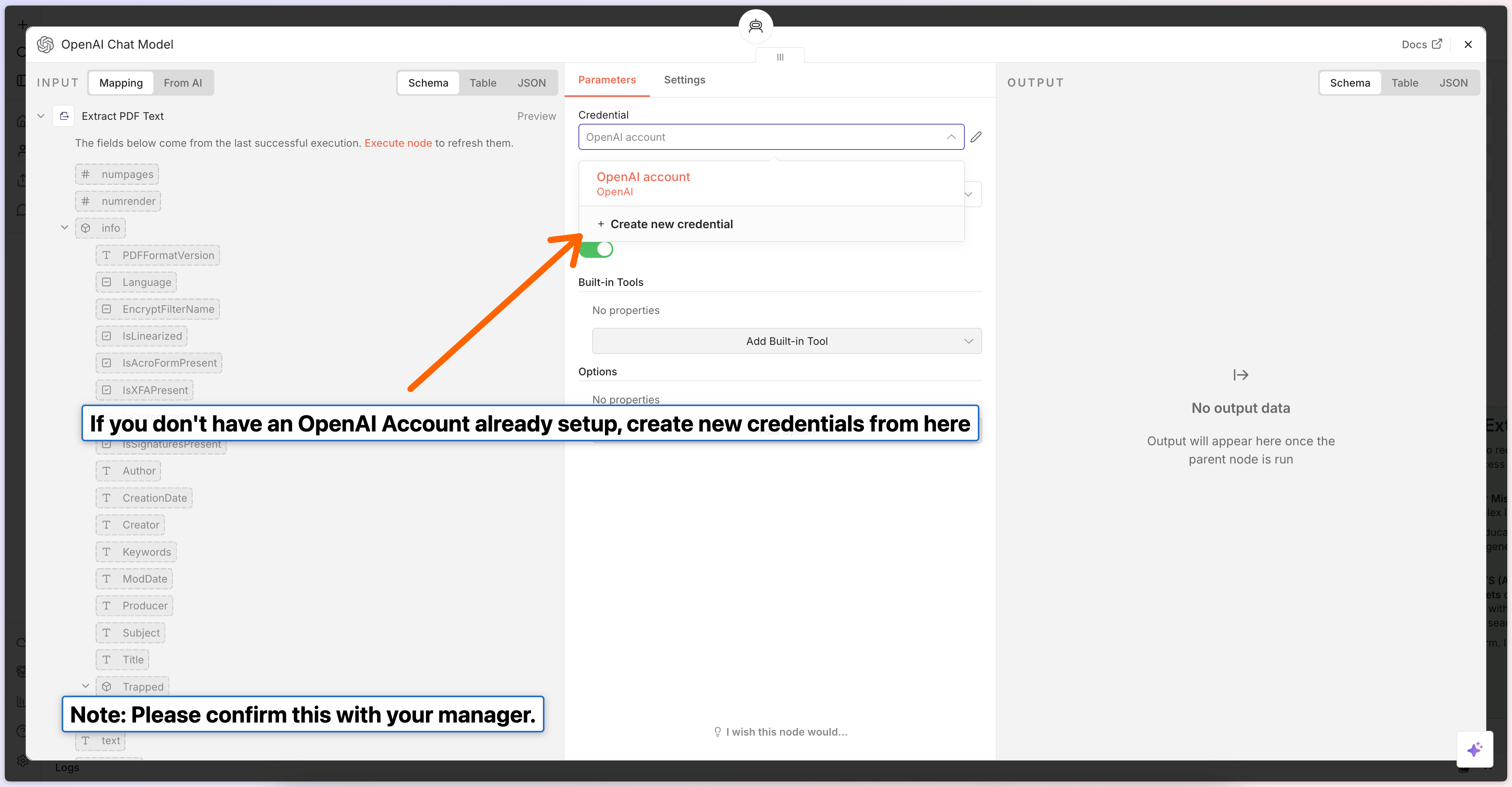The height and width of the screenshot is (787, 1512).
Task: Click the IsLinearized field chip
Action: click(x=142, y=336)
